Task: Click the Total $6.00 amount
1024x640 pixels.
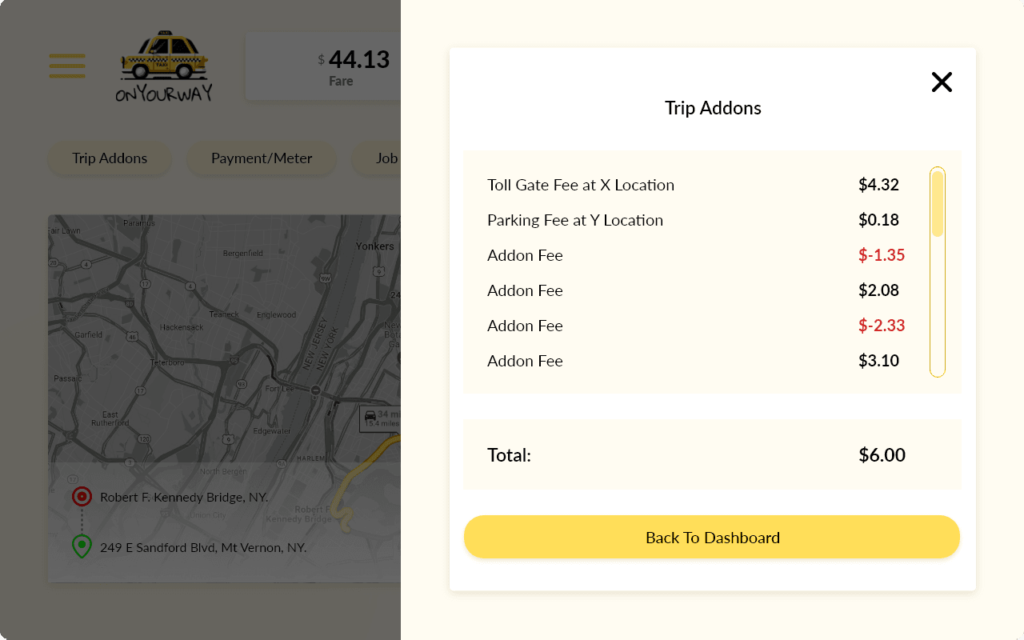Action: [882, 455]
